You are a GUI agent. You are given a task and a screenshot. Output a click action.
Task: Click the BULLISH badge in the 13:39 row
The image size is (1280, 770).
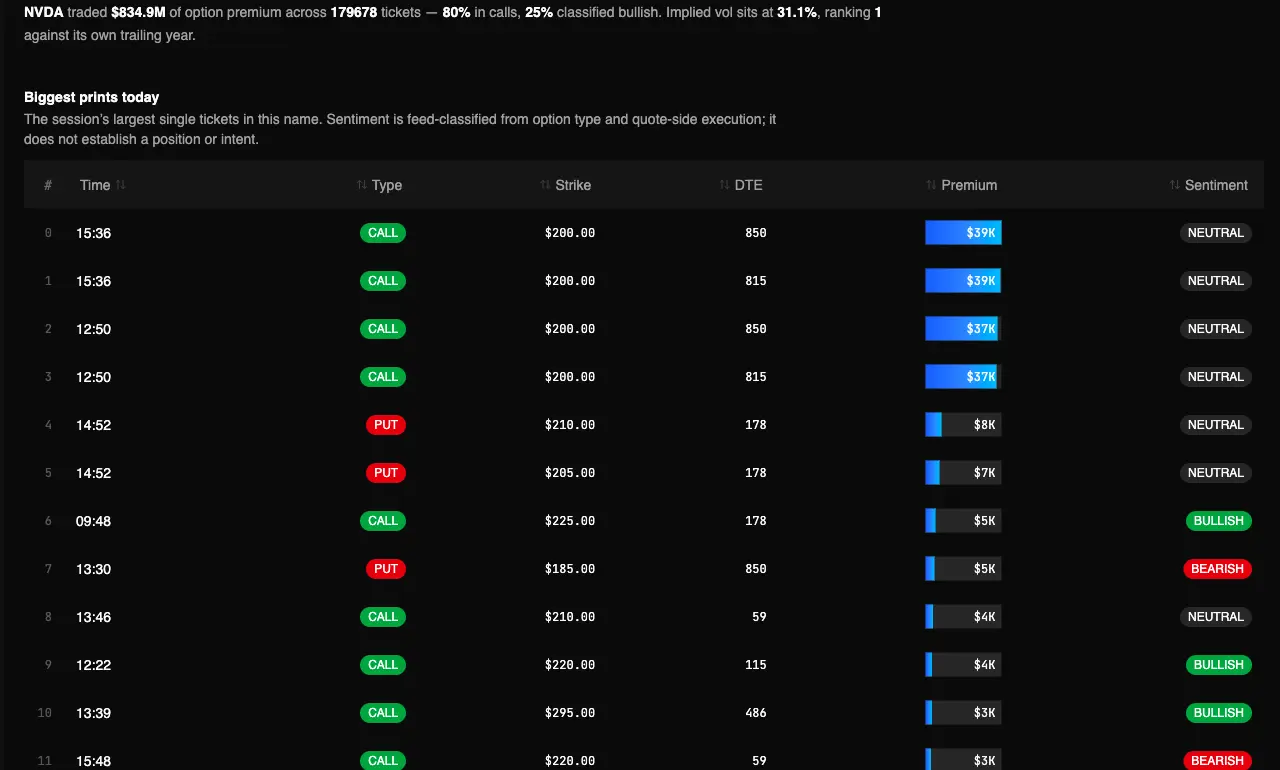[x=1218, y=713]
